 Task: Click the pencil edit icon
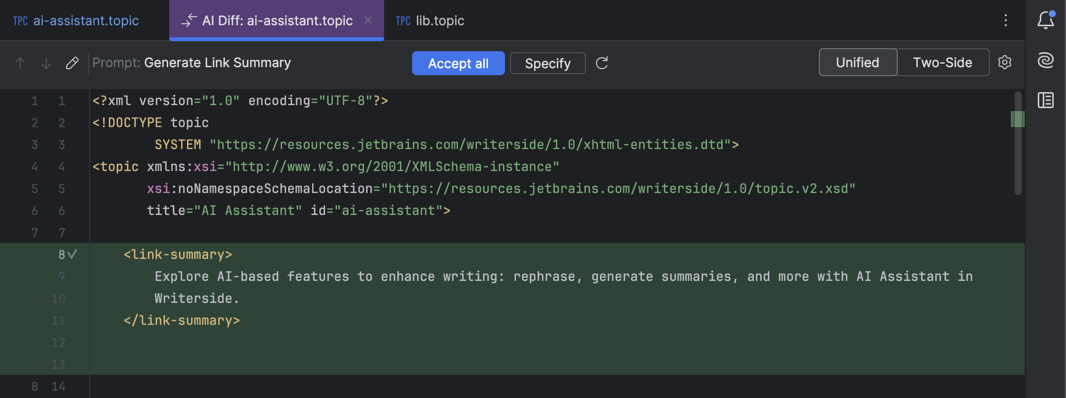point(72,63)
